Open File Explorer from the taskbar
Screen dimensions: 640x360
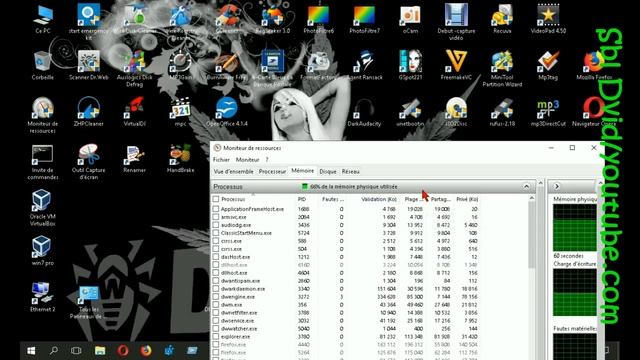coord(100,350)
